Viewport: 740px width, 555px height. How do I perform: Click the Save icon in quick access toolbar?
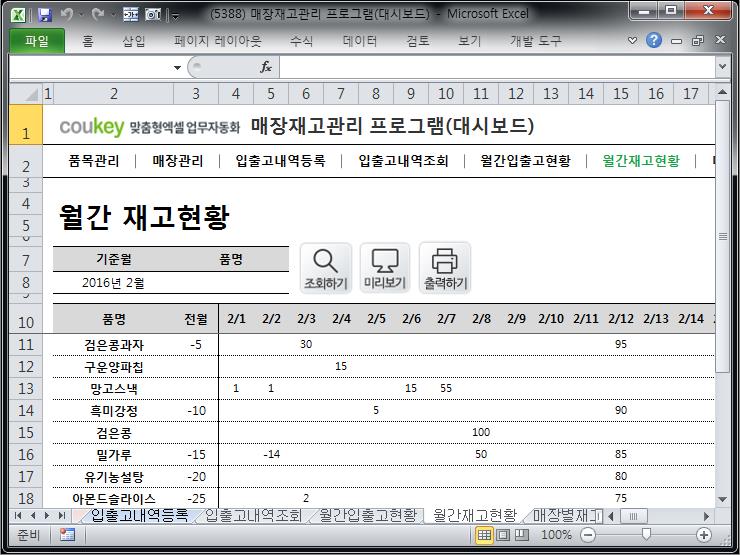tap(45, 15)
